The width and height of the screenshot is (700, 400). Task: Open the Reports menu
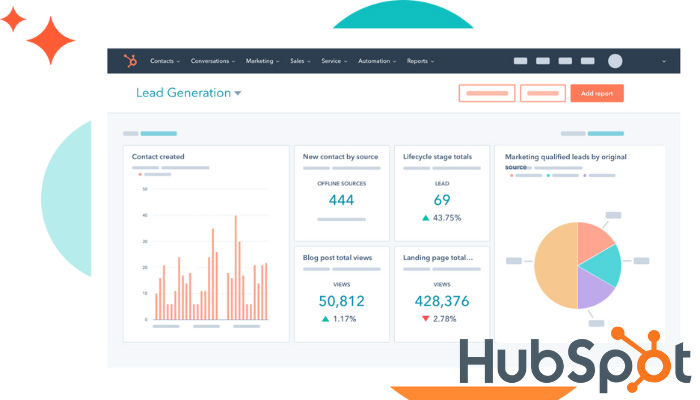click(420, 61)
